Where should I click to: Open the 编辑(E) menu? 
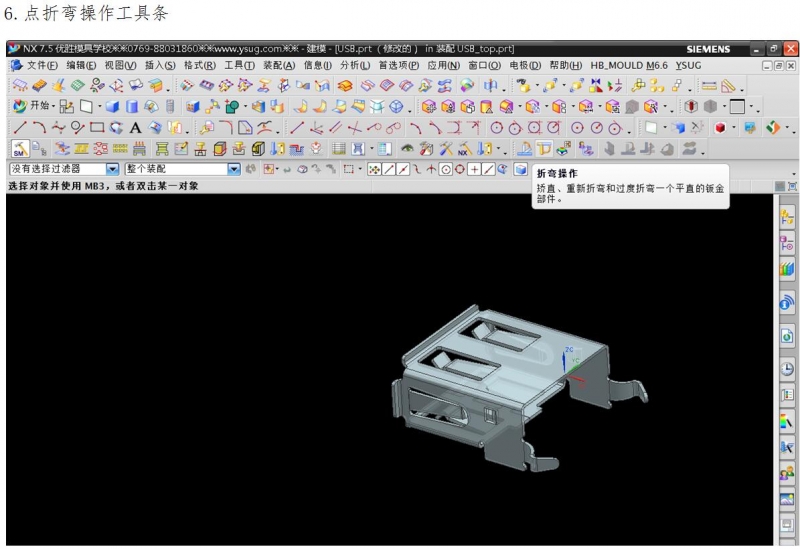coord(81,65)
